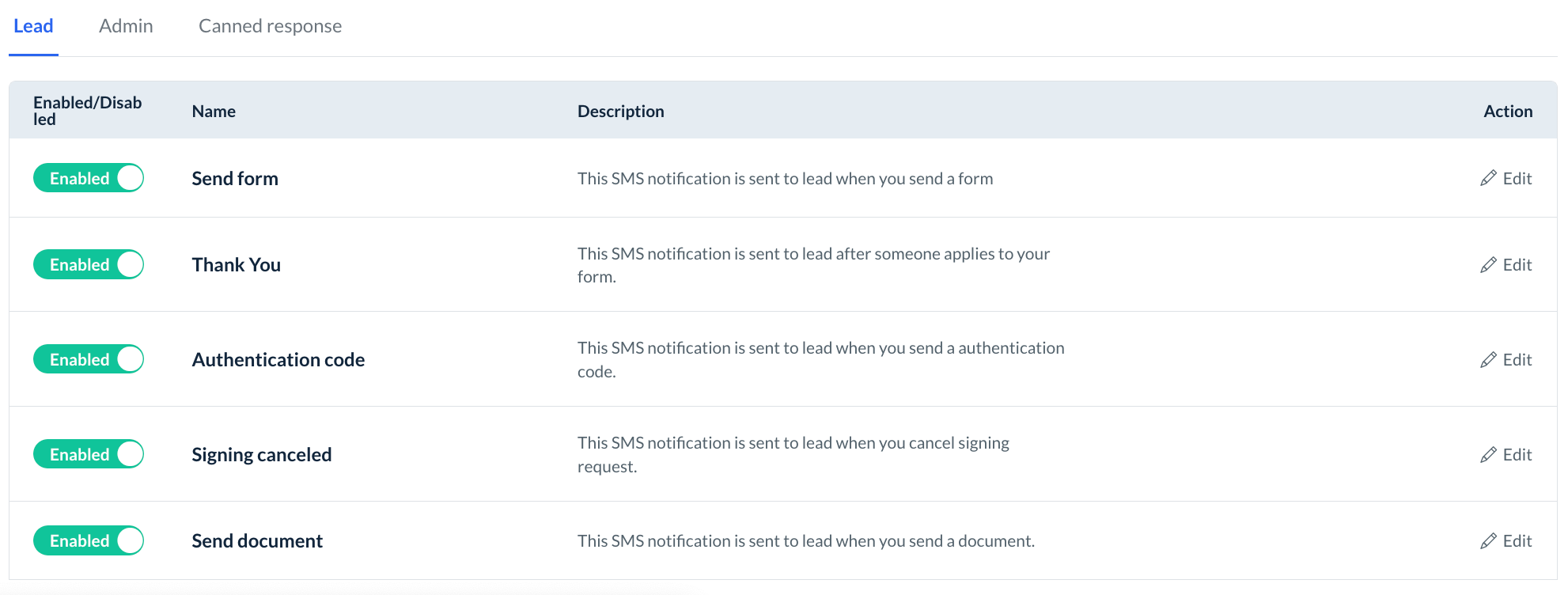Click the pencil icon for Thank You

tap(1488, 265)
